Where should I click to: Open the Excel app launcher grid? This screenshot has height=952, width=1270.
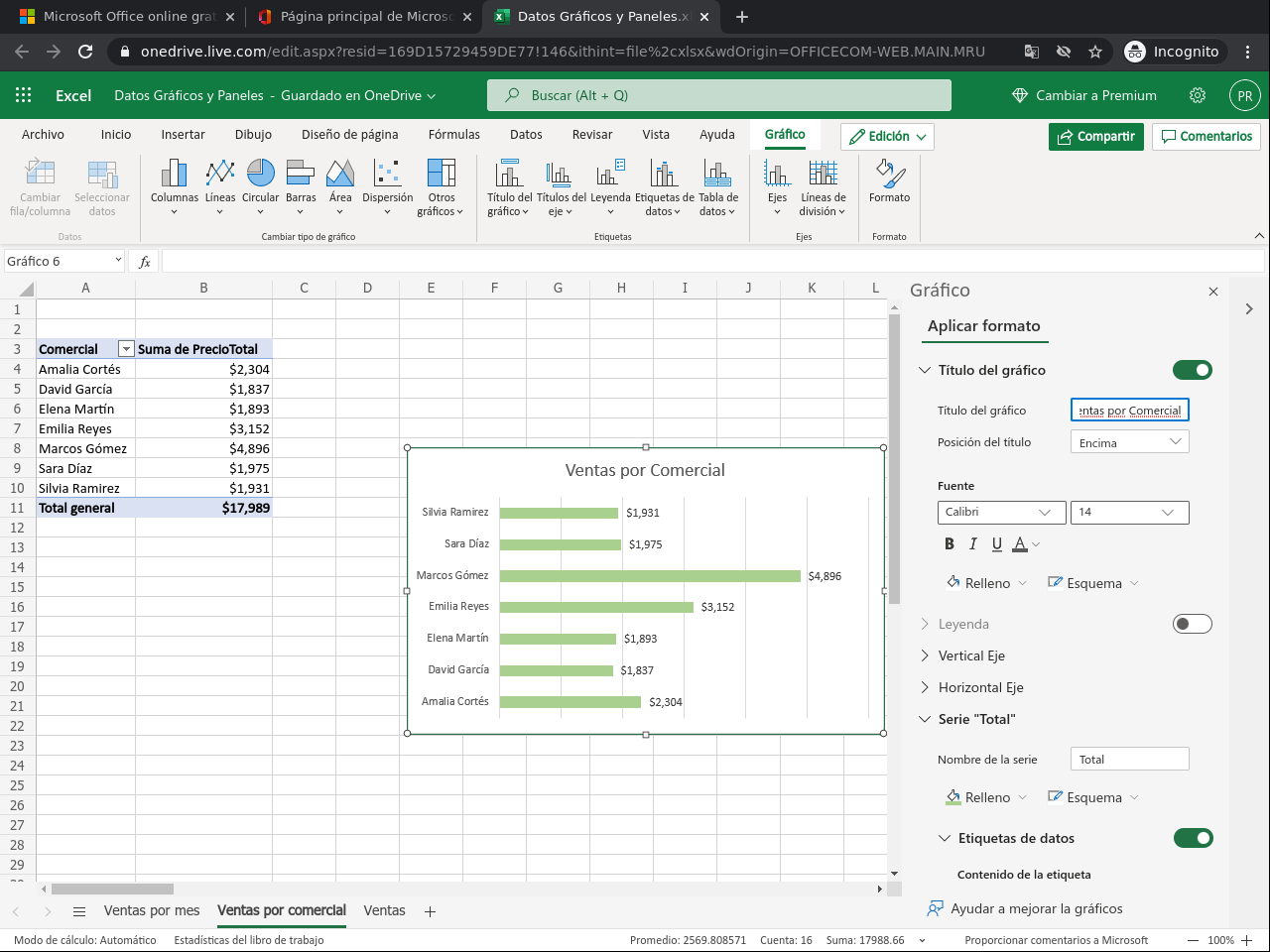pyautogui.click(x=24, y=95)
